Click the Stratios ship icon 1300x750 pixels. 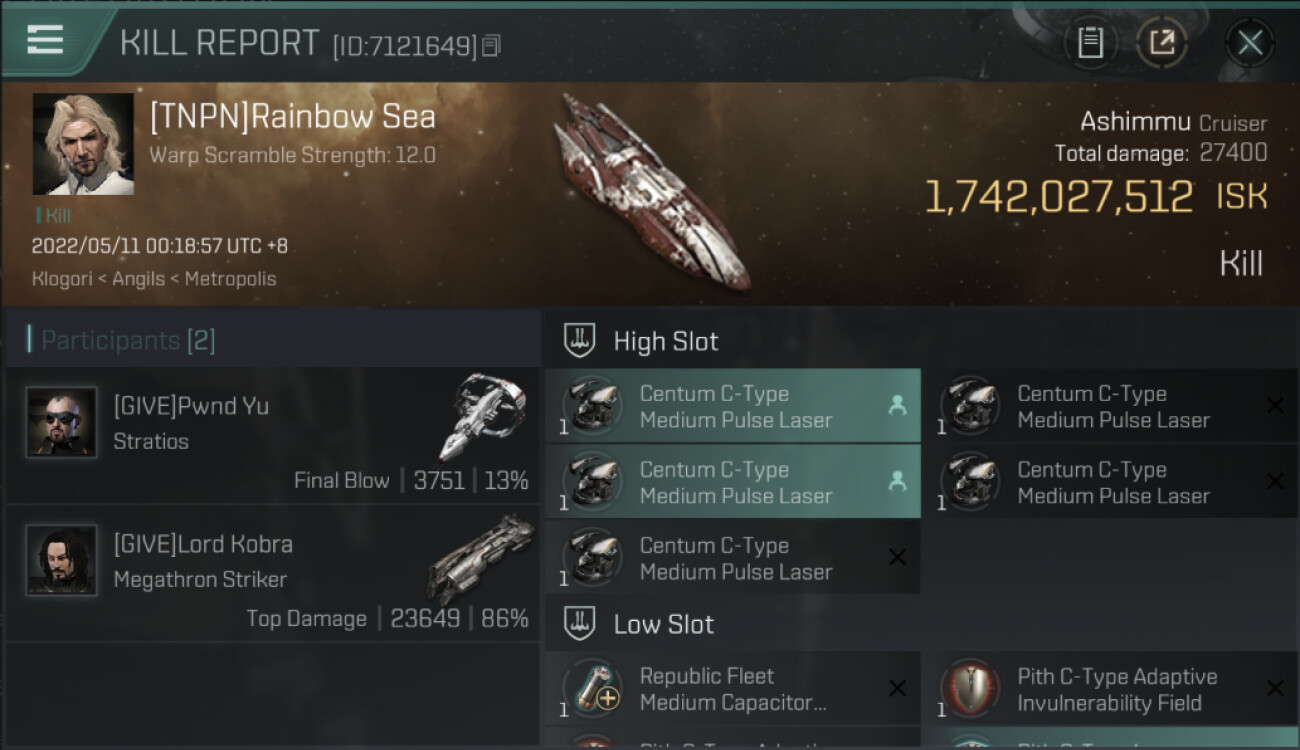pyautogui.click(x=482, y=417)
